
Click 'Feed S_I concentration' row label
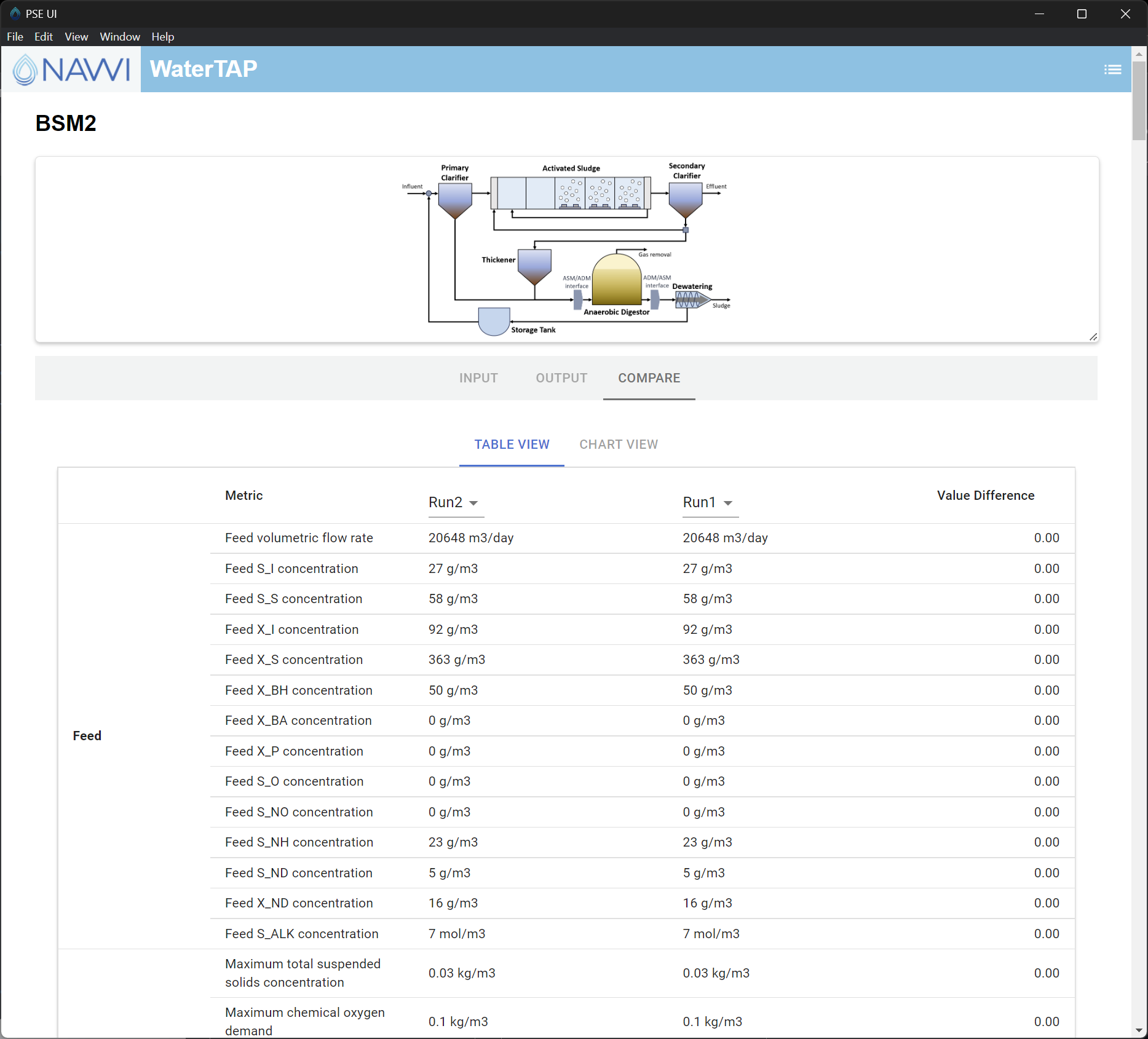pyautogui.click(x=291, y=569)
